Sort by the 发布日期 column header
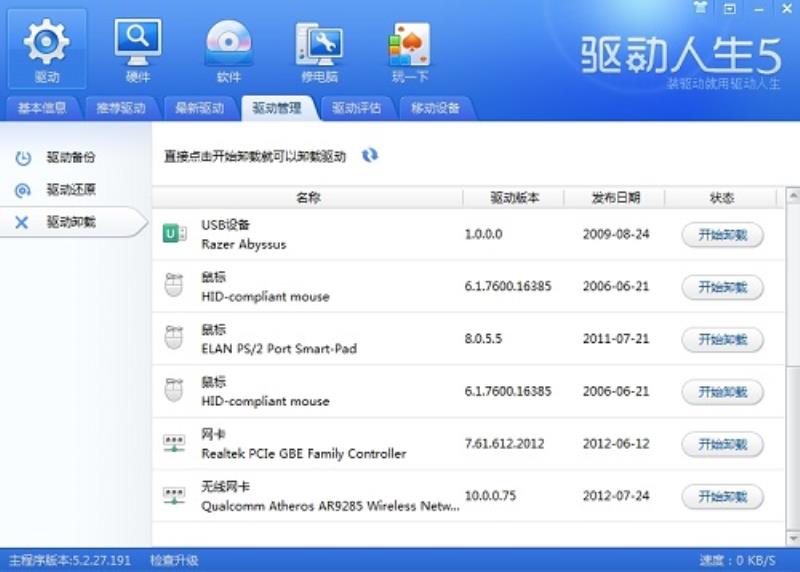This screenshot has width=800, height=572. point(615,197)
